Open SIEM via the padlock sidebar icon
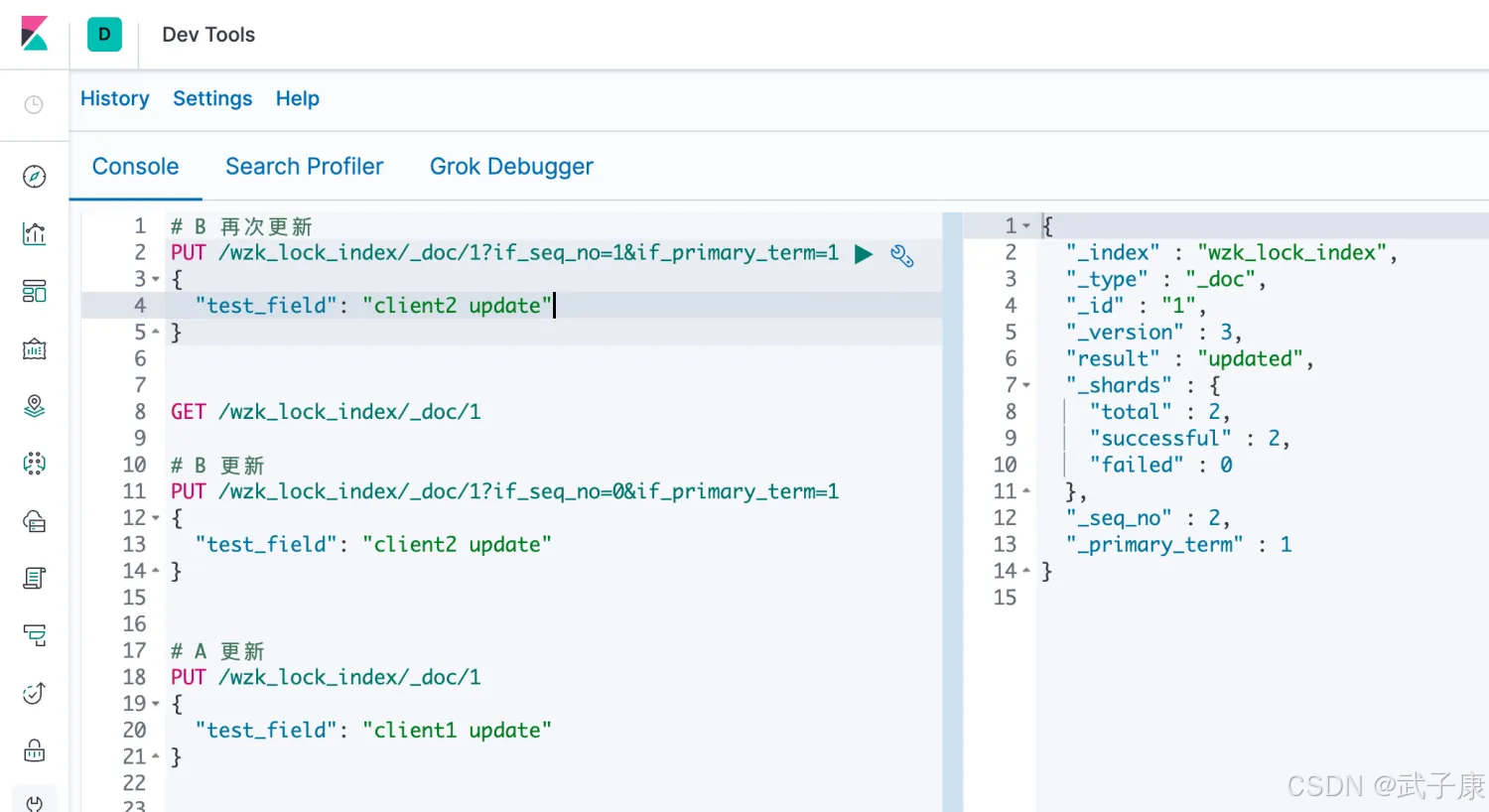The height and width of the screenshot is (812, 1489). click(x=34, y=750)
